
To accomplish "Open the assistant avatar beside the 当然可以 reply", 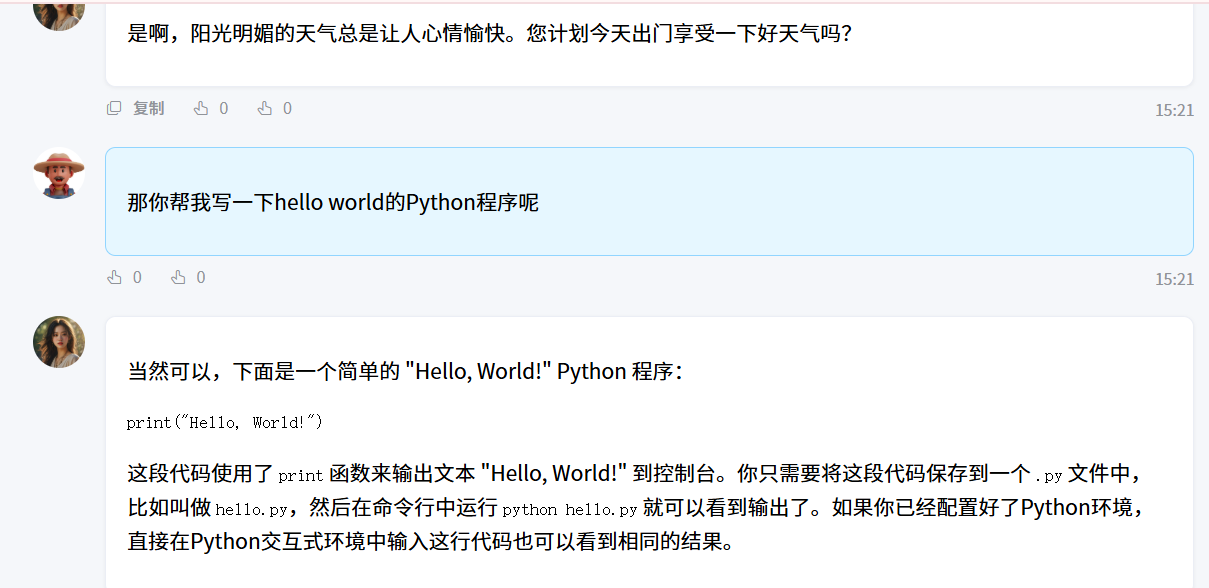I will click(59, 342).
